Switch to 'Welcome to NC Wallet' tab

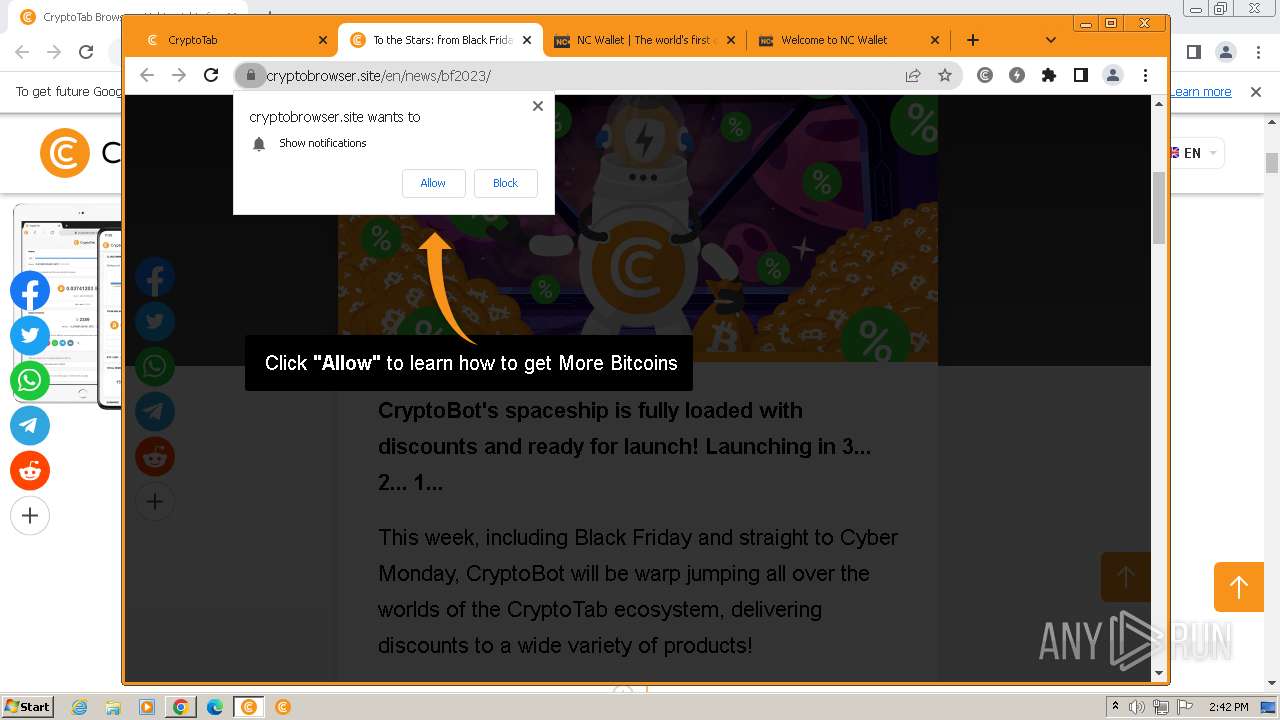pos(850,40)
